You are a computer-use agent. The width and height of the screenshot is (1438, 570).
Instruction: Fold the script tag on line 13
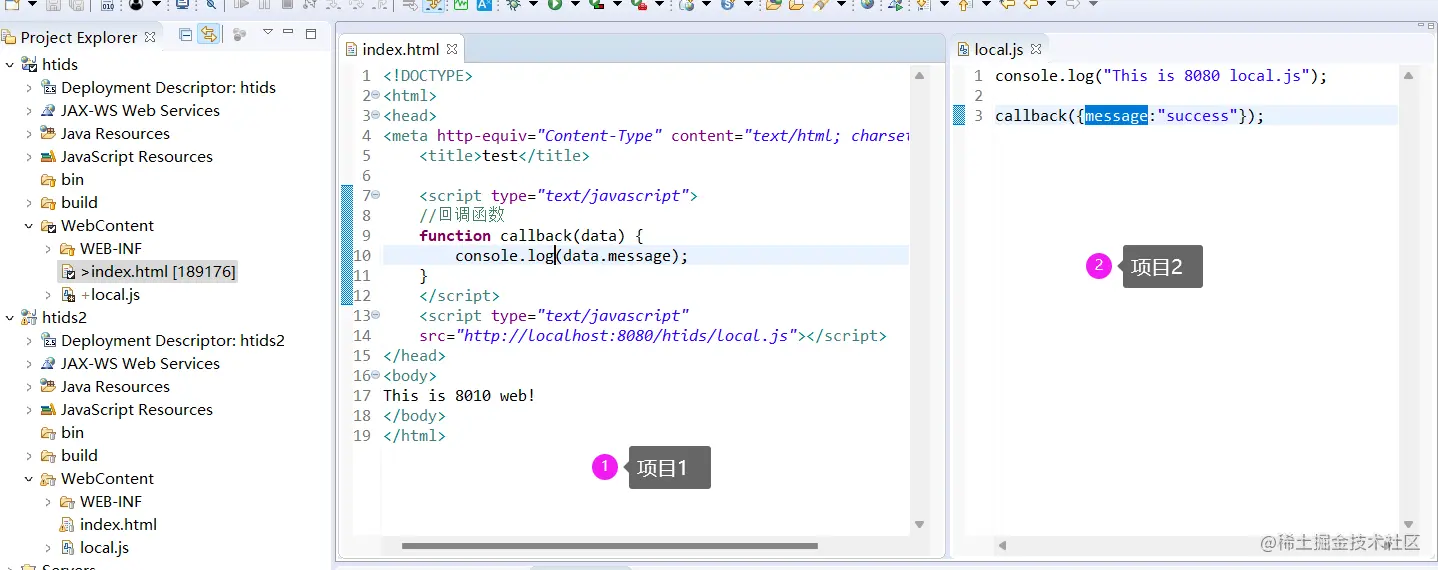click(x=375, y=316)
